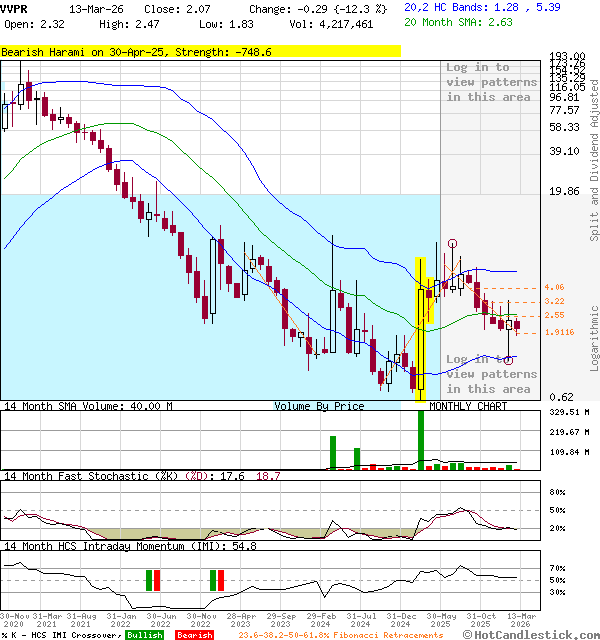
Task: Click the 2.55 Fibonacci level label
Action: click(554, 315)
